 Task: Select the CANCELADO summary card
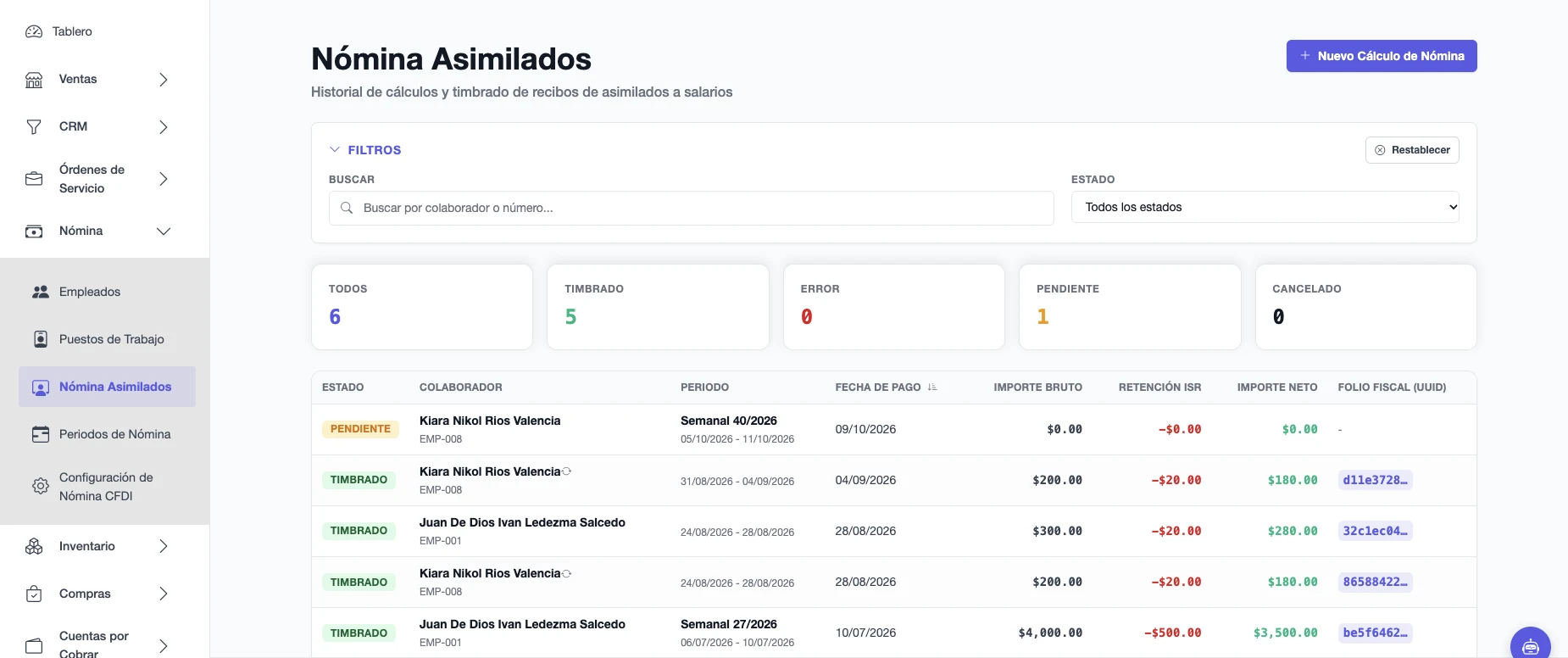(1365, 307)
